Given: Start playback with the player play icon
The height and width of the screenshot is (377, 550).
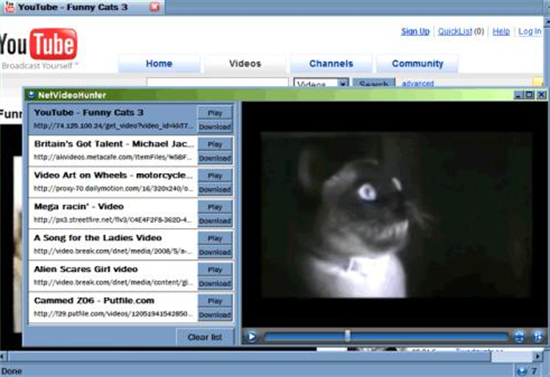Looking at the screenshot, I should pos(251,337).
